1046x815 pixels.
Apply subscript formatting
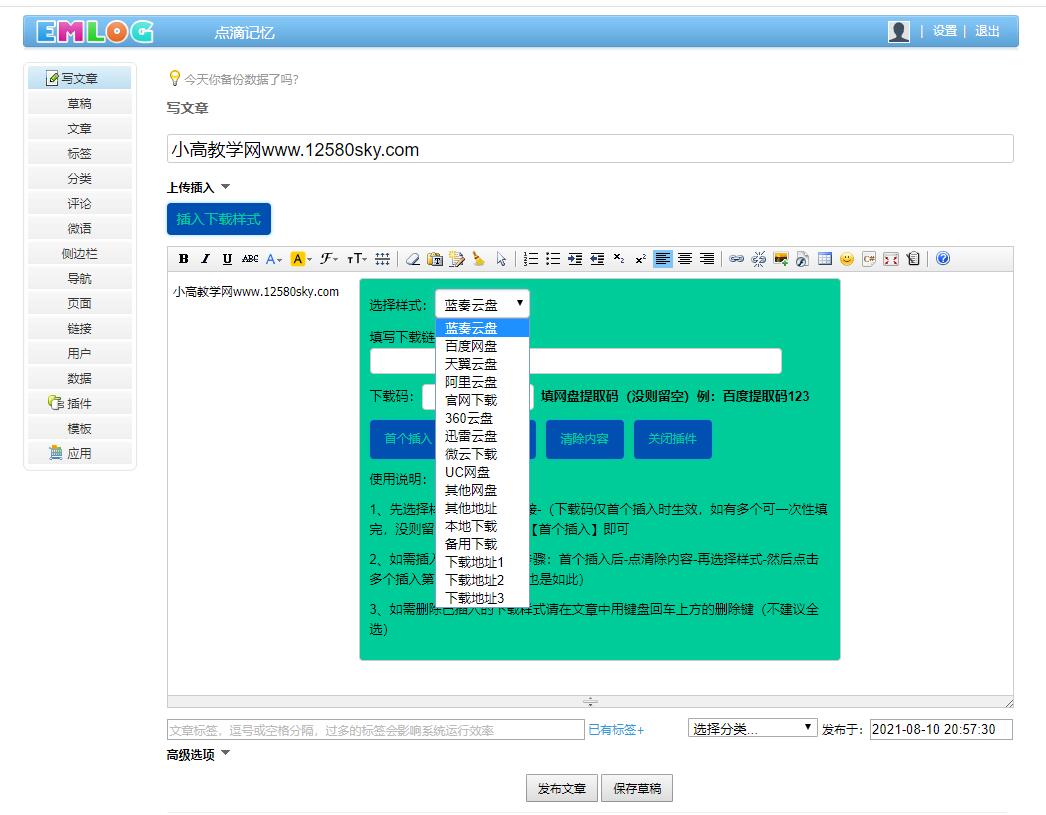[619, 259]
